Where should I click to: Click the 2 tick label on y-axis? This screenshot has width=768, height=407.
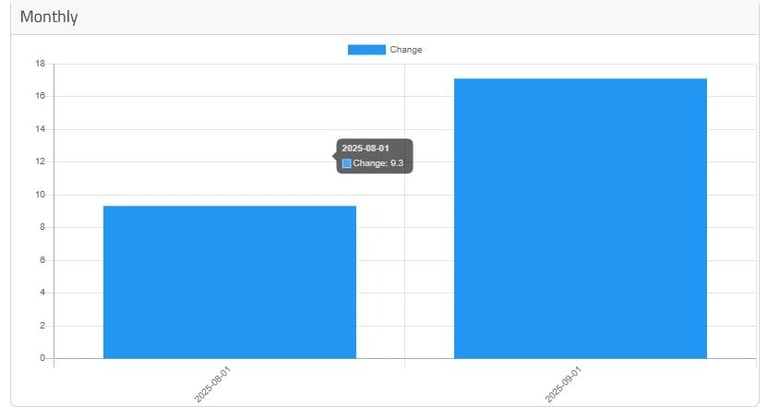click(43, 326)
